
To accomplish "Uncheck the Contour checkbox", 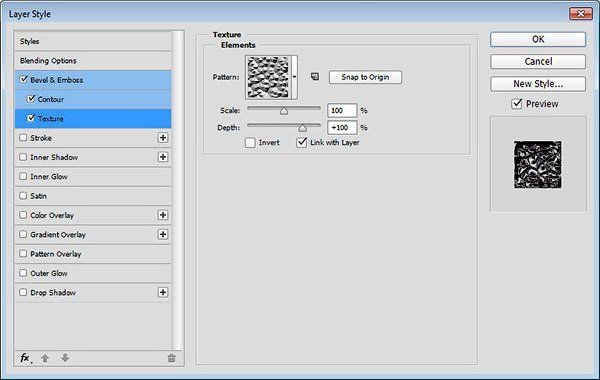I will pyautogui.click(x=31, y=99).
